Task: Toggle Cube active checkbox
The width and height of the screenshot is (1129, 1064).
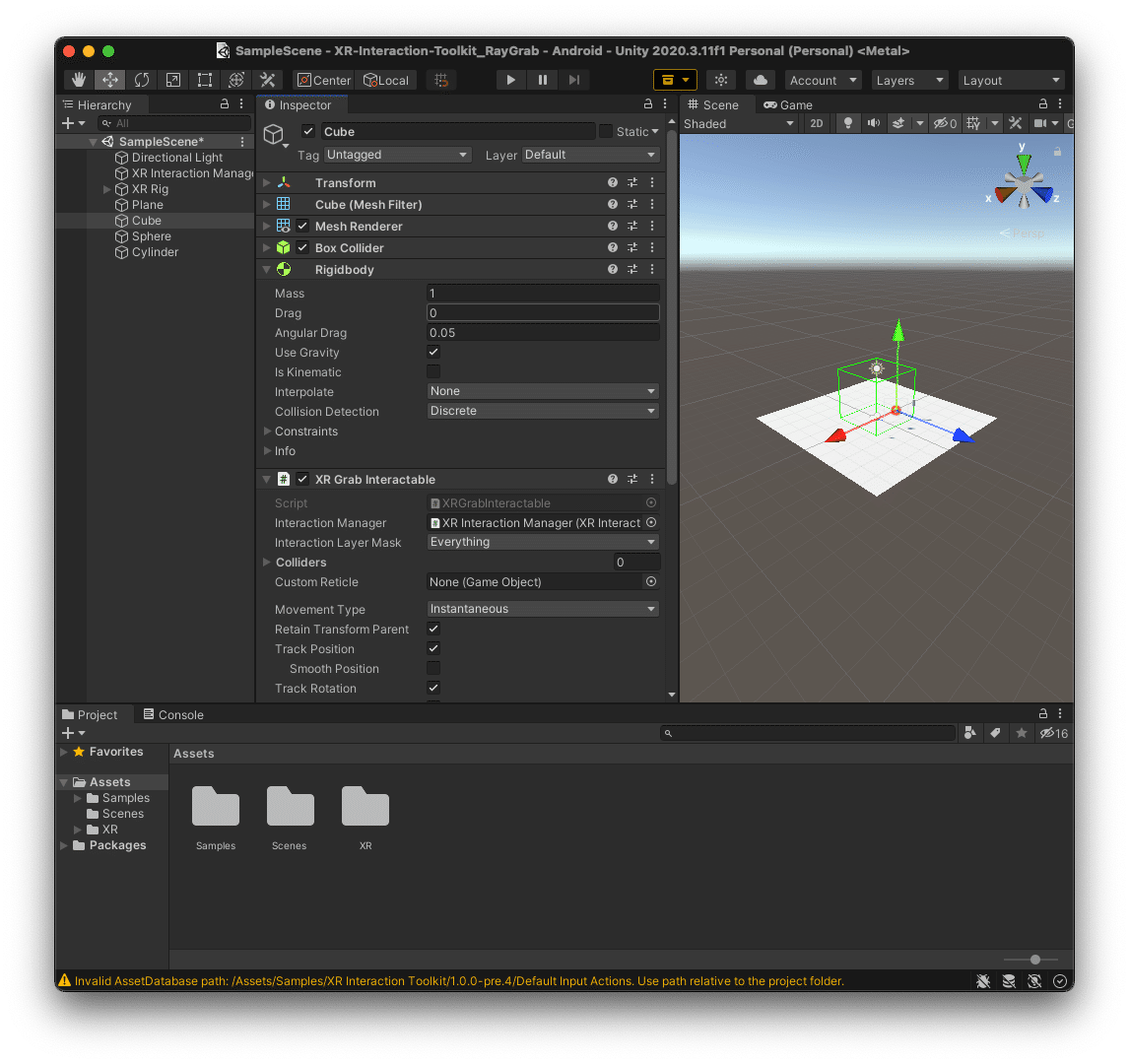Action: (308, 131)
